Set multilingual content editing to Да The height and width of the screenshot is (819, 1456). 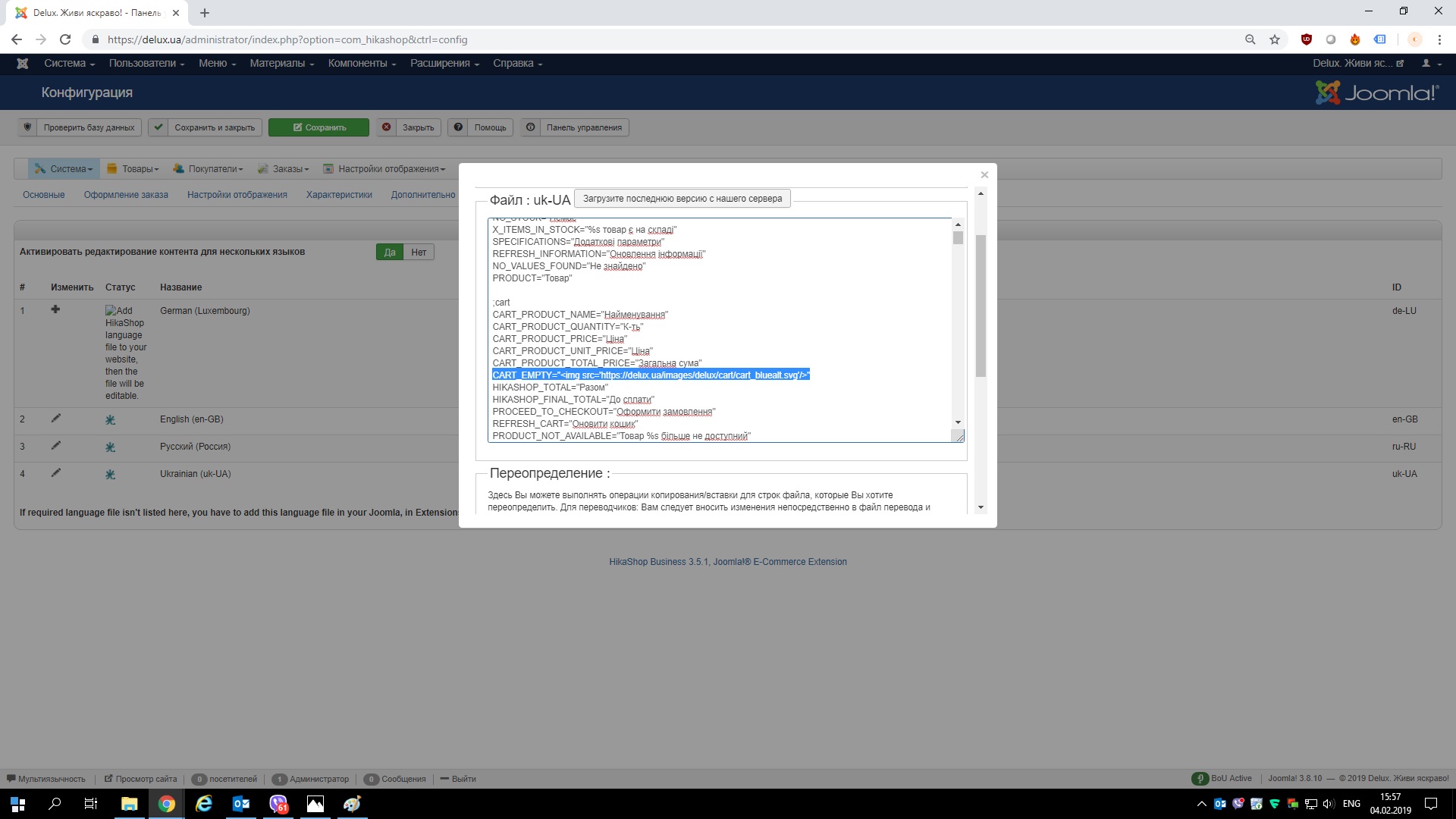pyautogui.click(x=390, y=253)
